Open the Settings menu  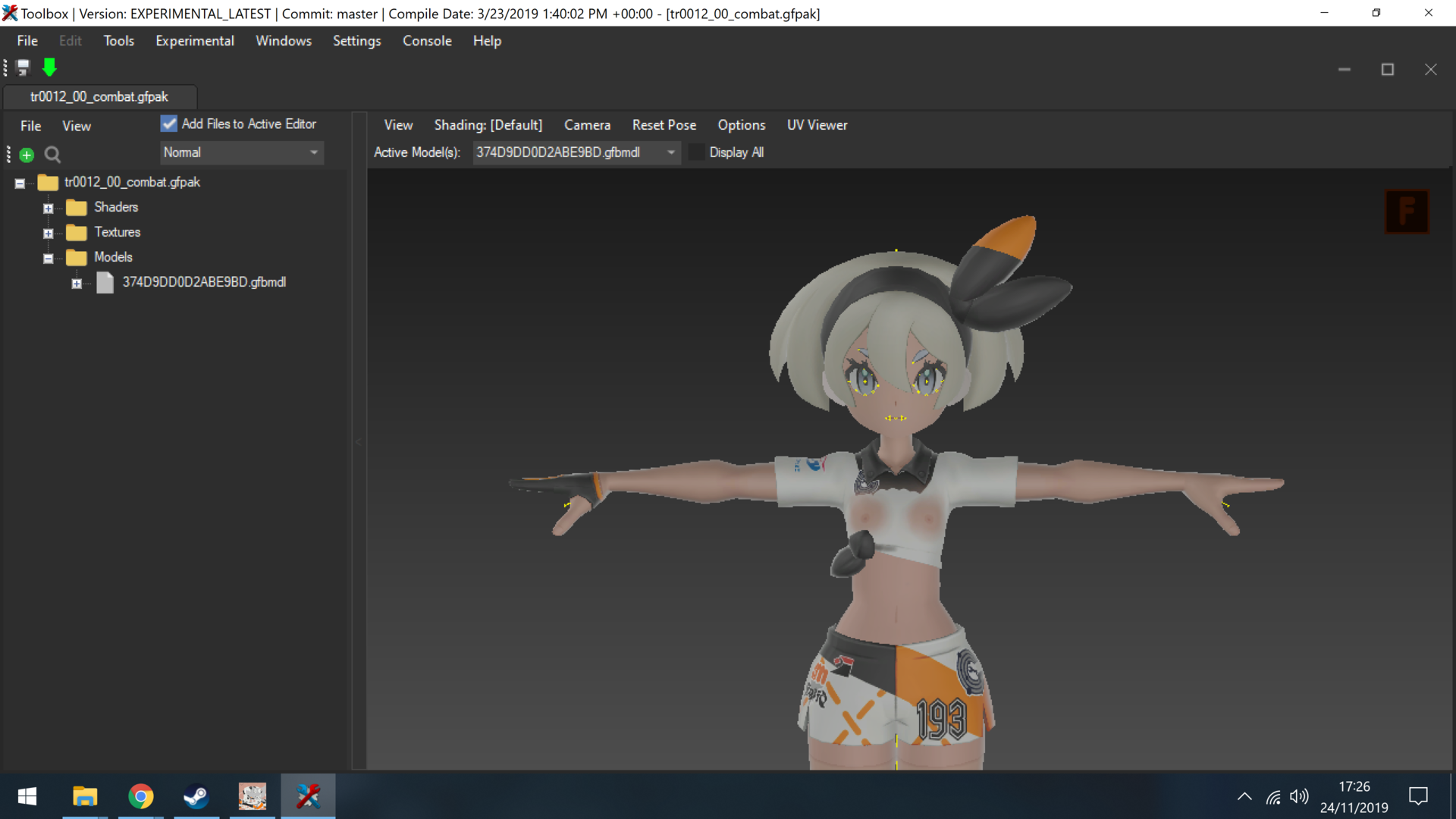pos(357,41)
